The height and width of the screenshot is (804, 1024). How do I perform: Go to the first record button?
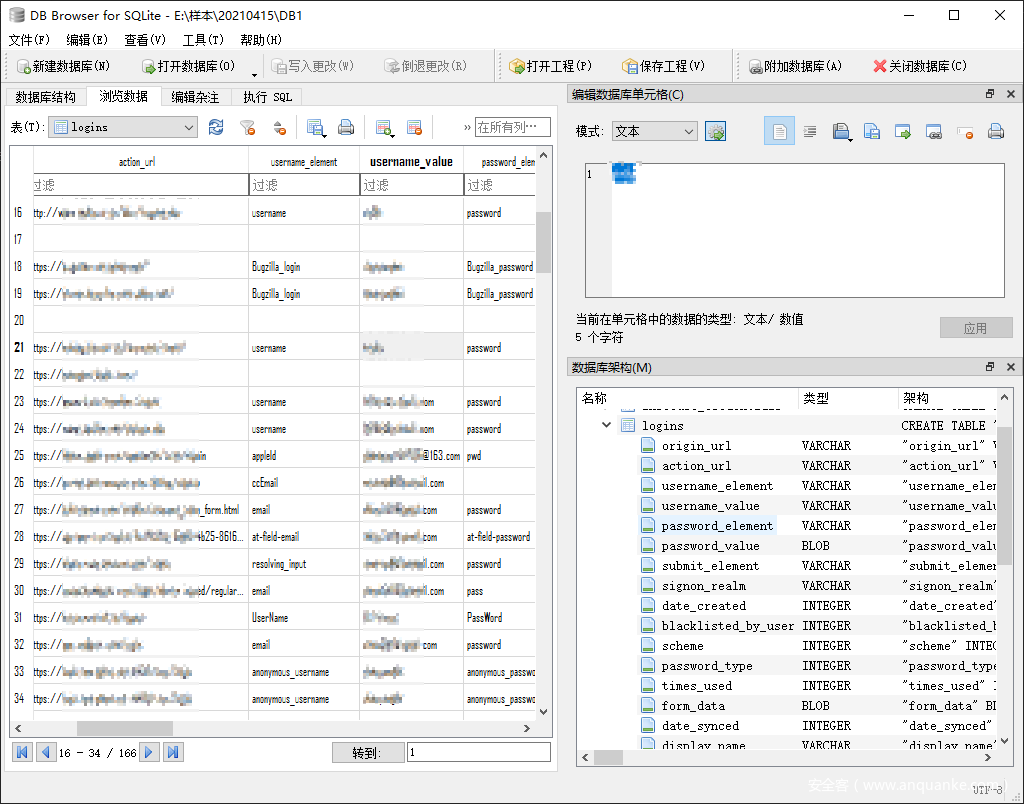click(x=22, y=752)
